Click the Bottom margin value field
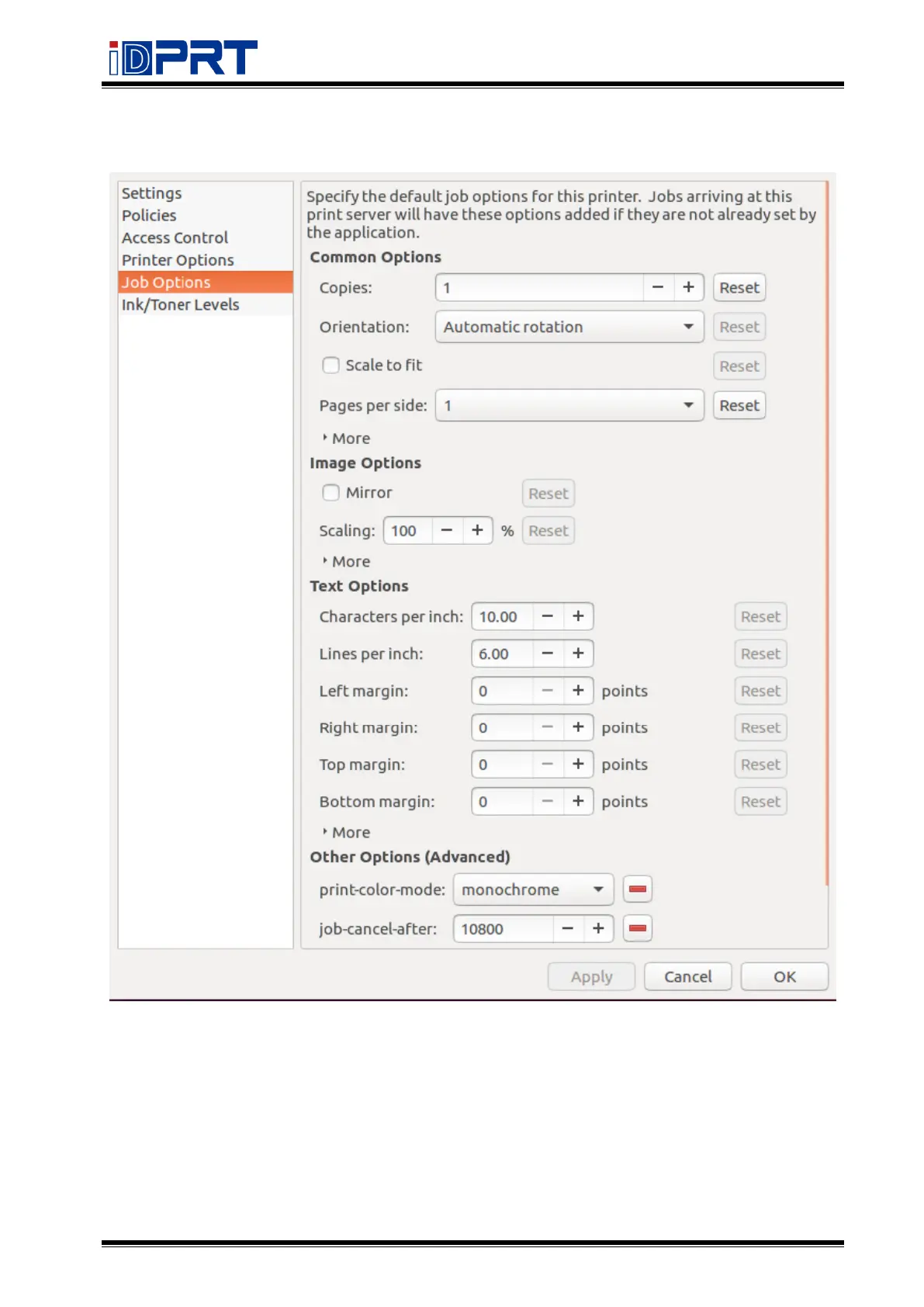This screenshot has width=924, height=1307. pos(502,802)
